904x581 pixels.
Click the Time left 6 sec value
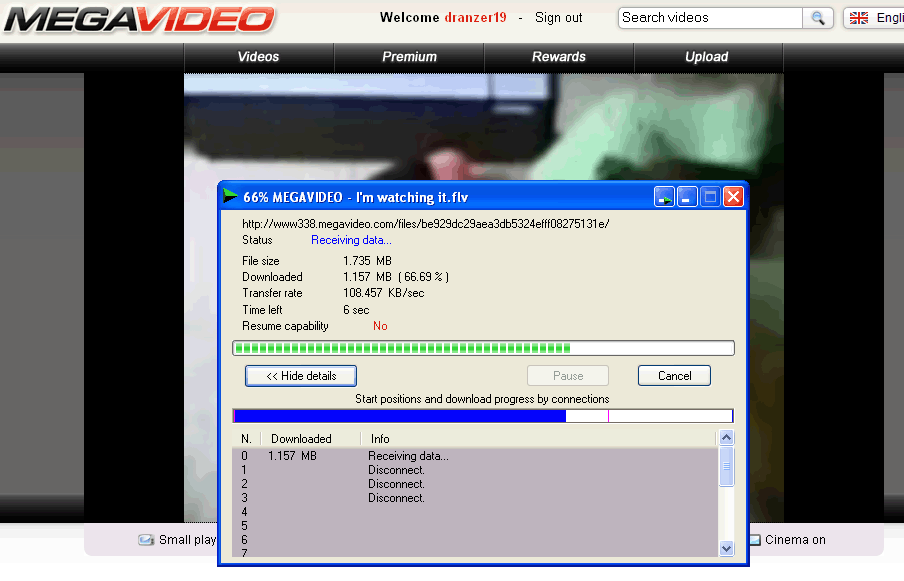coord(356,310)
